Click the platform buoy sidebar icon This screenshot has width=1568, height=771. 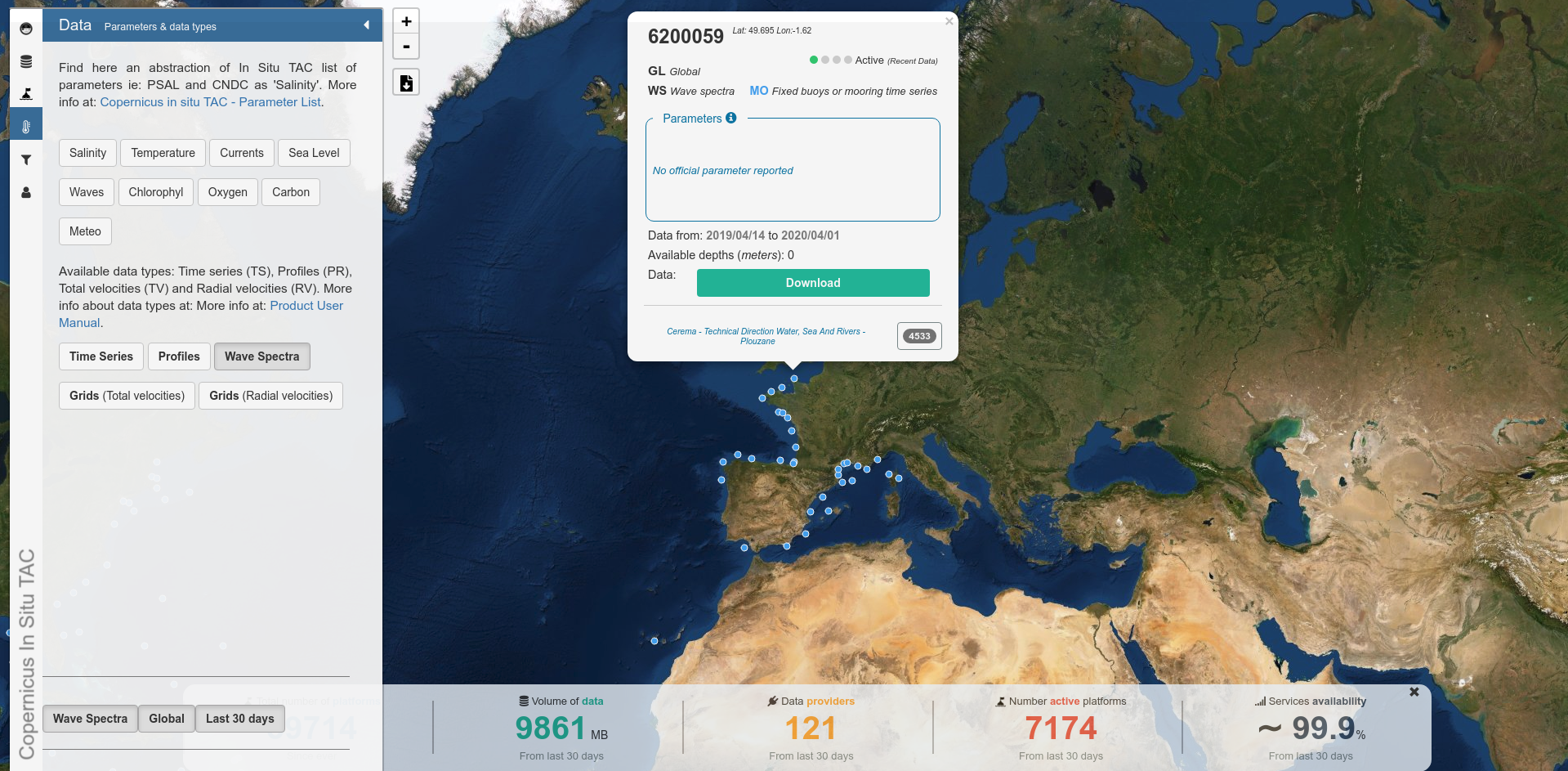pos(26,94)
